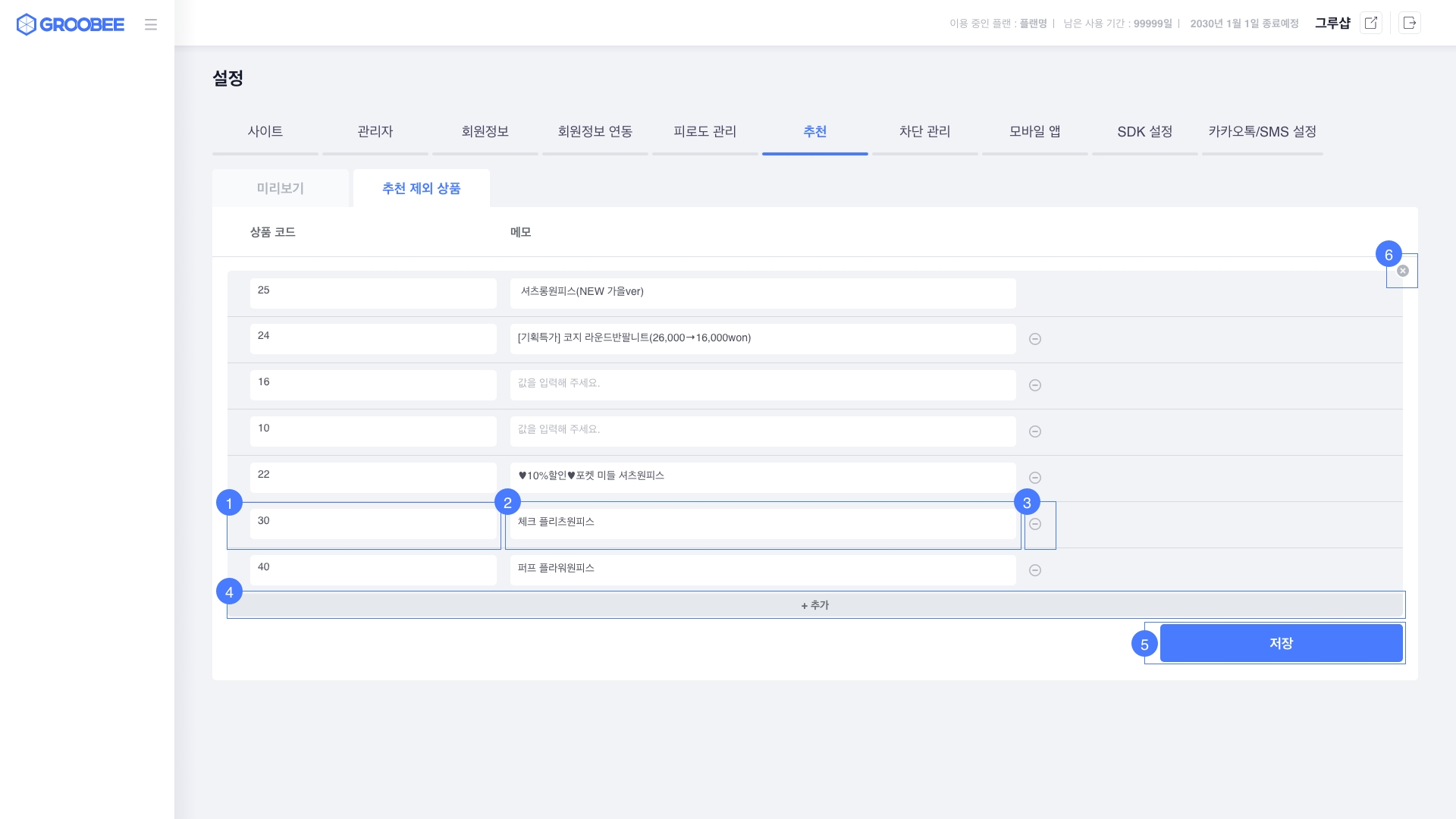Remove row with product code 30

pyautogui.click(x=1035, y=524)
